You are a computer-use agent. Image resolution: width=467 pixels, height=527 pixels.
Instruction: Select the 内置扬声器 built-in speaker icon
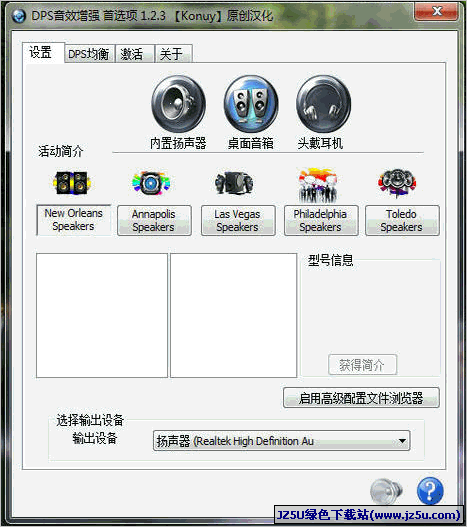pos(178,104)
